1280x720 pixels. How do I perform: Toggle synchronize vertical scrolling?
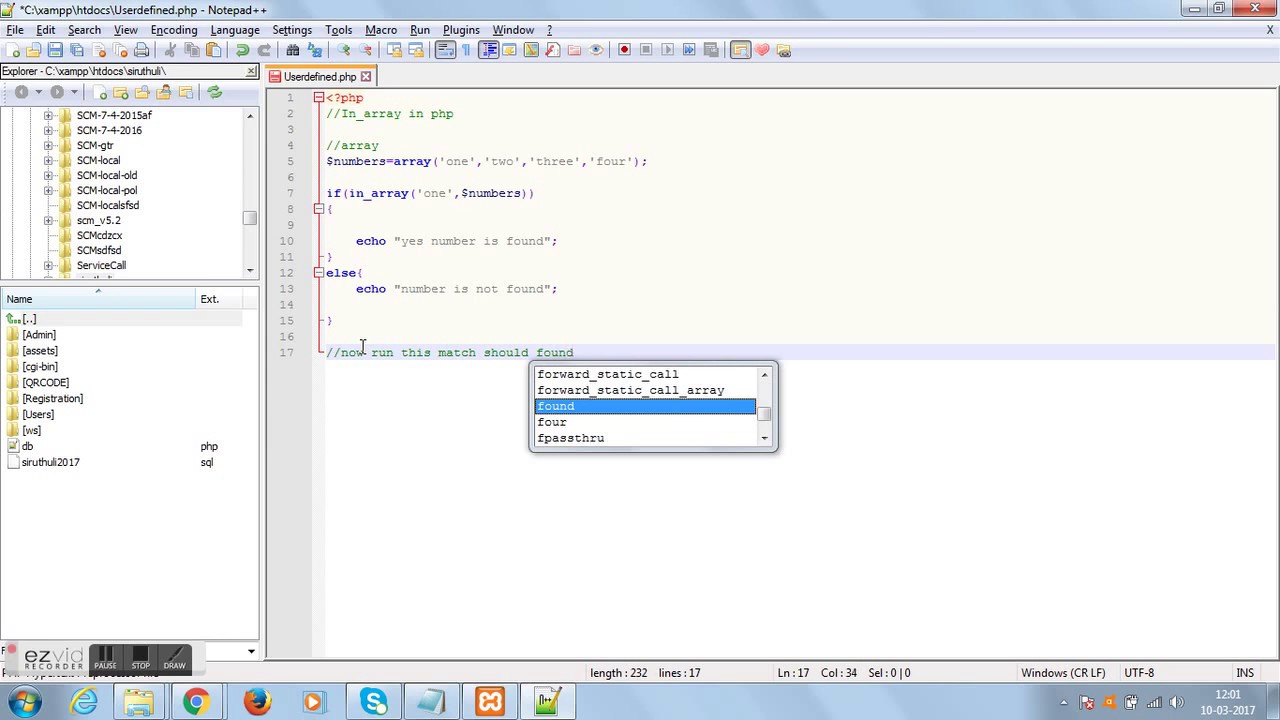393,50
